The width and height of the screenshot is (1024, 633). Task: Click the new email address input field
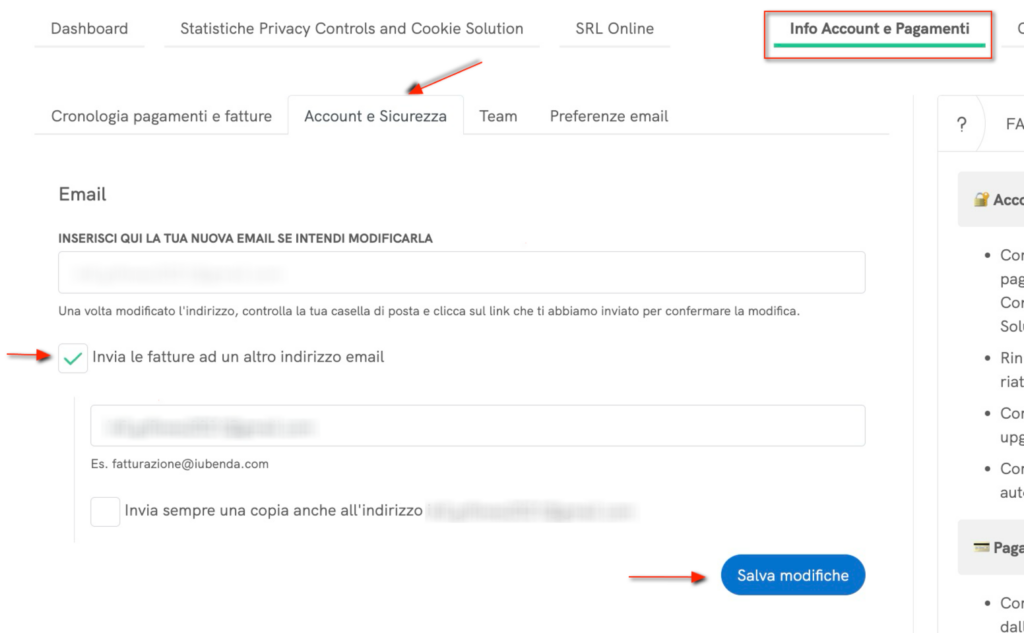pyautogui.click(x=461, y=272)
